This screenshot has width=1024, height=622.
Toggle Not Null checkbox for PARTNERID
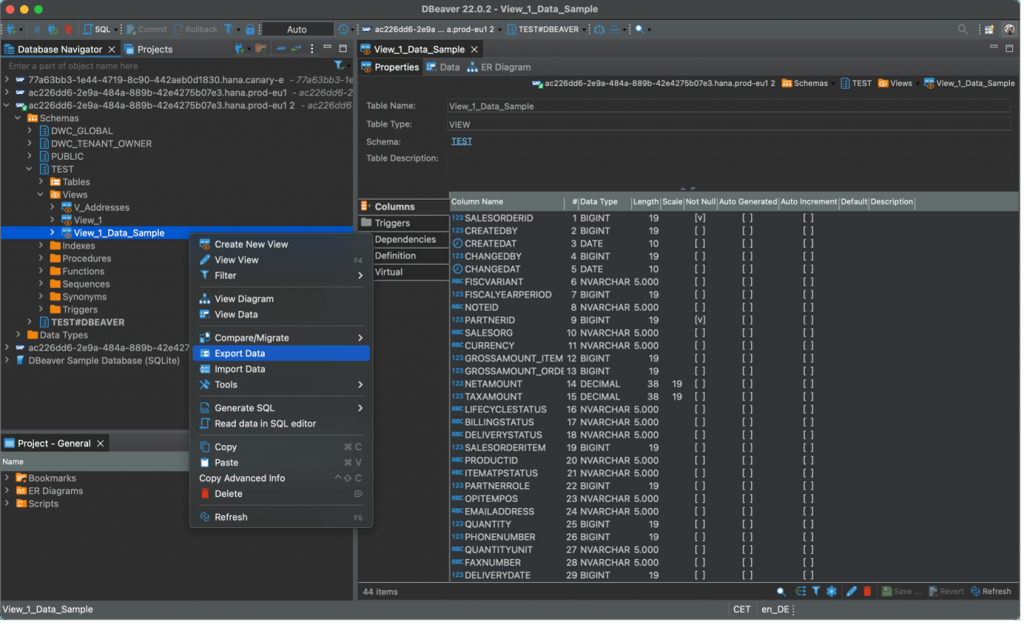(x=700, y=320)
